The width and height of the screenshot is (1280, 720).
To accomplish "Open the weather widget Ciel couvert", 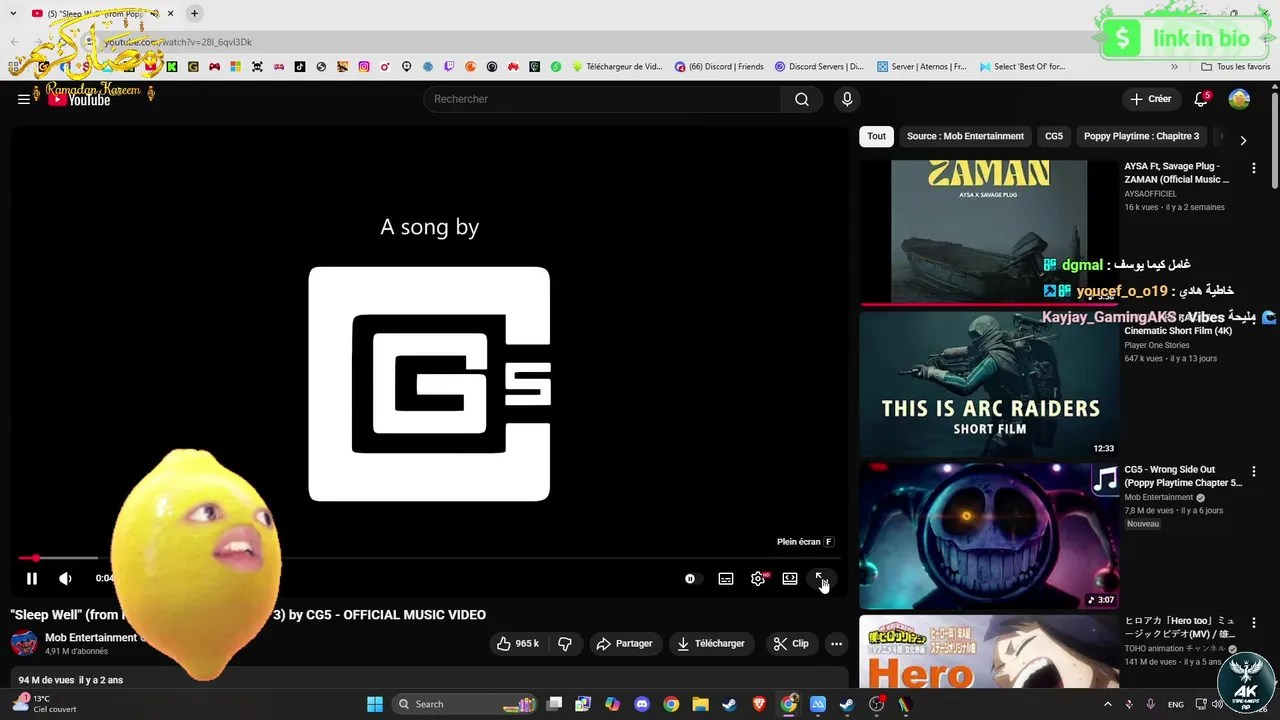I will tap(45, 704).
